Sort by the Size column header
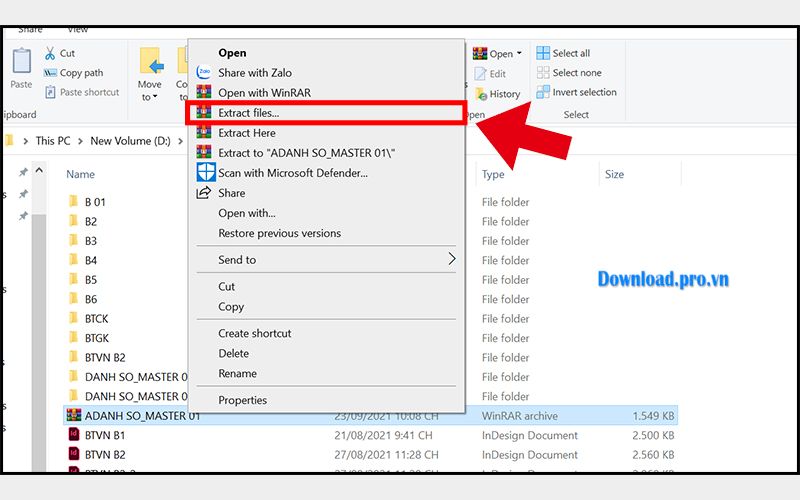800x500 pixels. click(614, 174)
